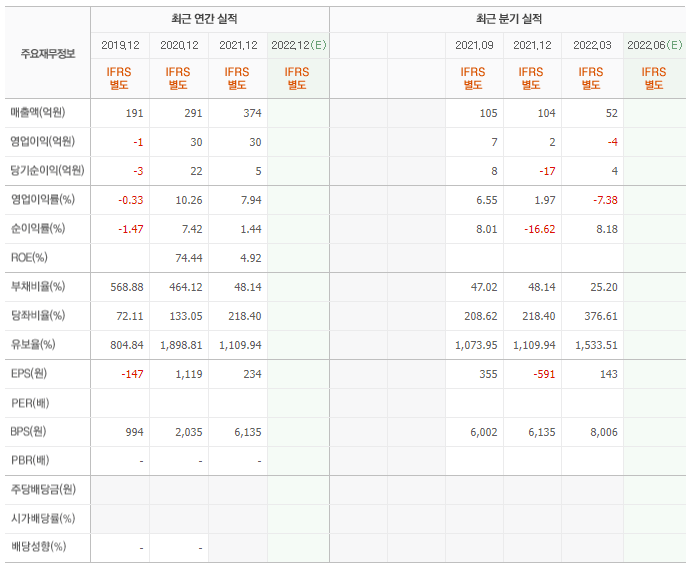Select the 8.18 net margin value
Screen dimensions: 695x567
607,229
